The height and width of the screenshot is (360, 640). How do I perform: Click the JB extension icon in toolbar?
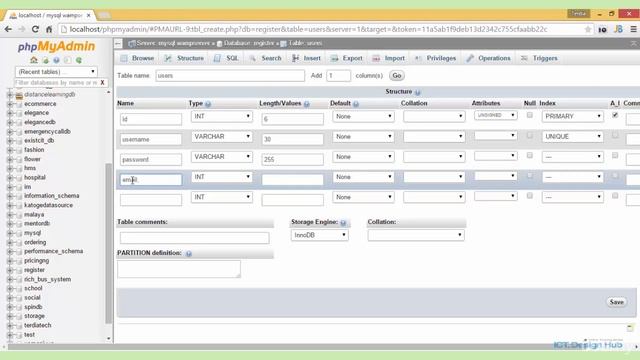(x=618, y=29)
